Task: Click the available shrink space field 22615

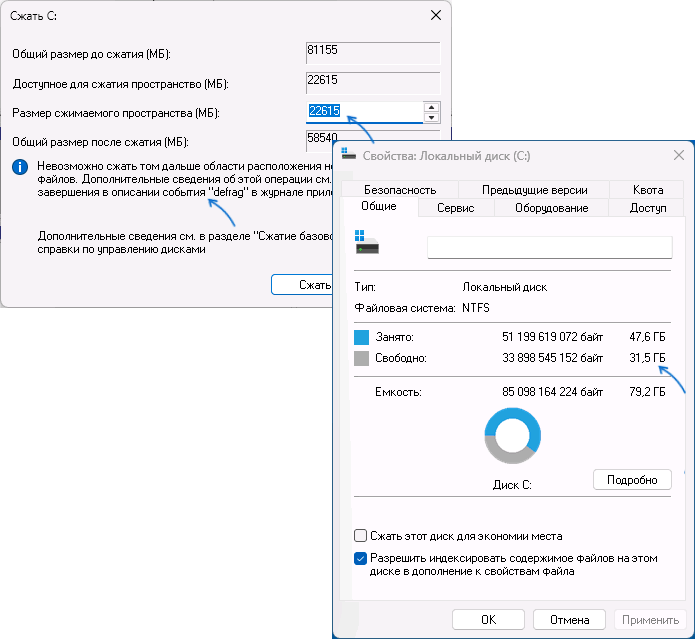Action: pyautogui.click(x=373, y=83)
